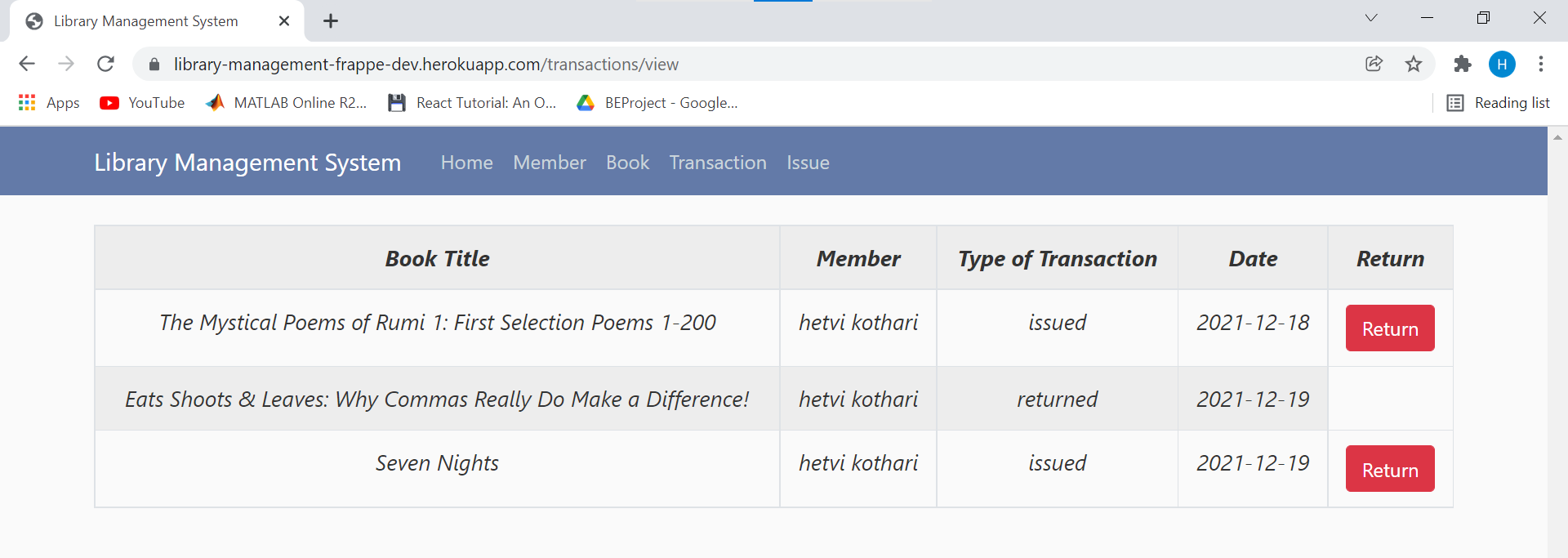Open the Transaction nav item
Image resolution: width=1568 pixels, height=558 pixels.
pyautogui.click(x=717, y=163)
